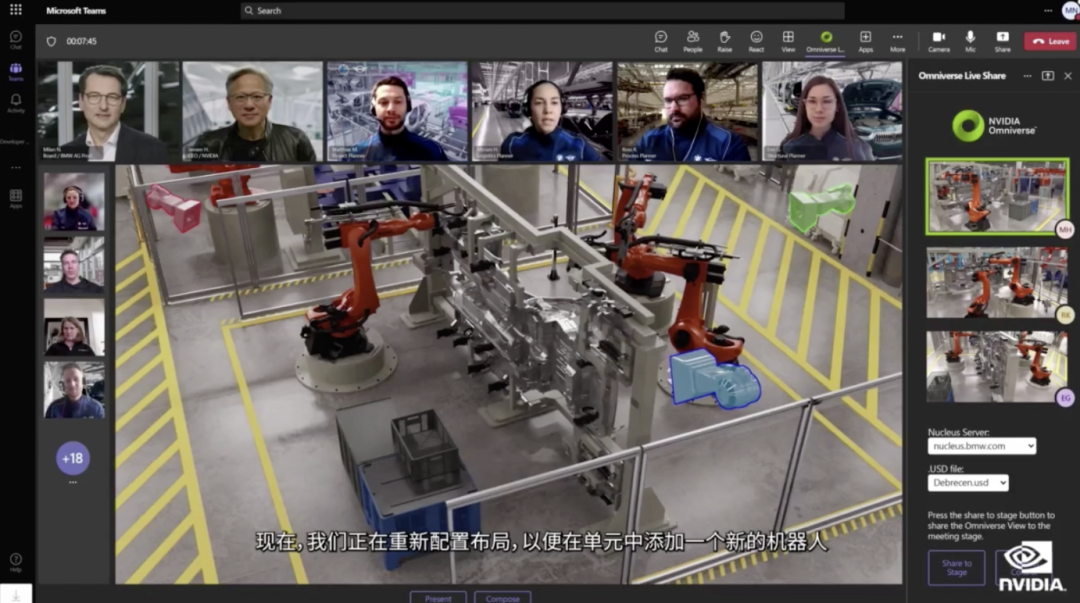This screenshot has width=1080, height=603.
Task: Select the first green-highlighted Omniverse view thumbnail
Action: [x=996, y=196]
